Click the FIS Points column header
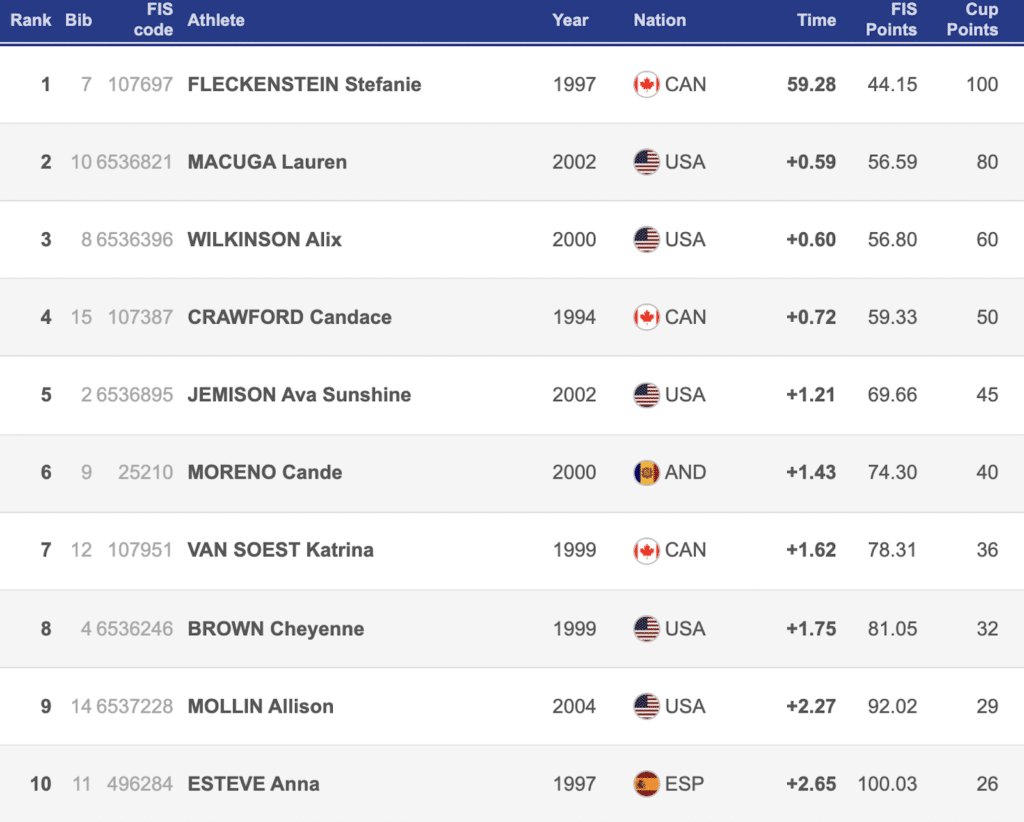Image resolution: width=1024 pixels, height=822 pixels. [891, 20]
